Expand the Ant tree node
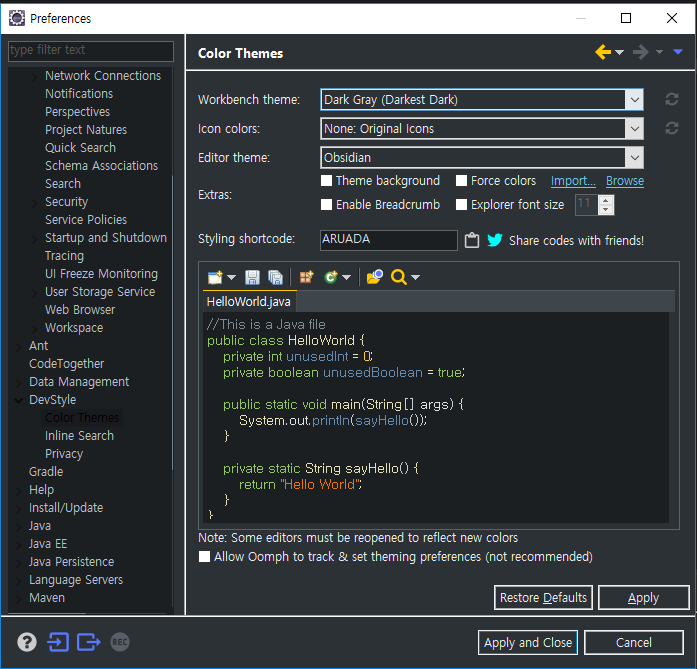This screenshot has width=697, height=669. pos(19,346)
